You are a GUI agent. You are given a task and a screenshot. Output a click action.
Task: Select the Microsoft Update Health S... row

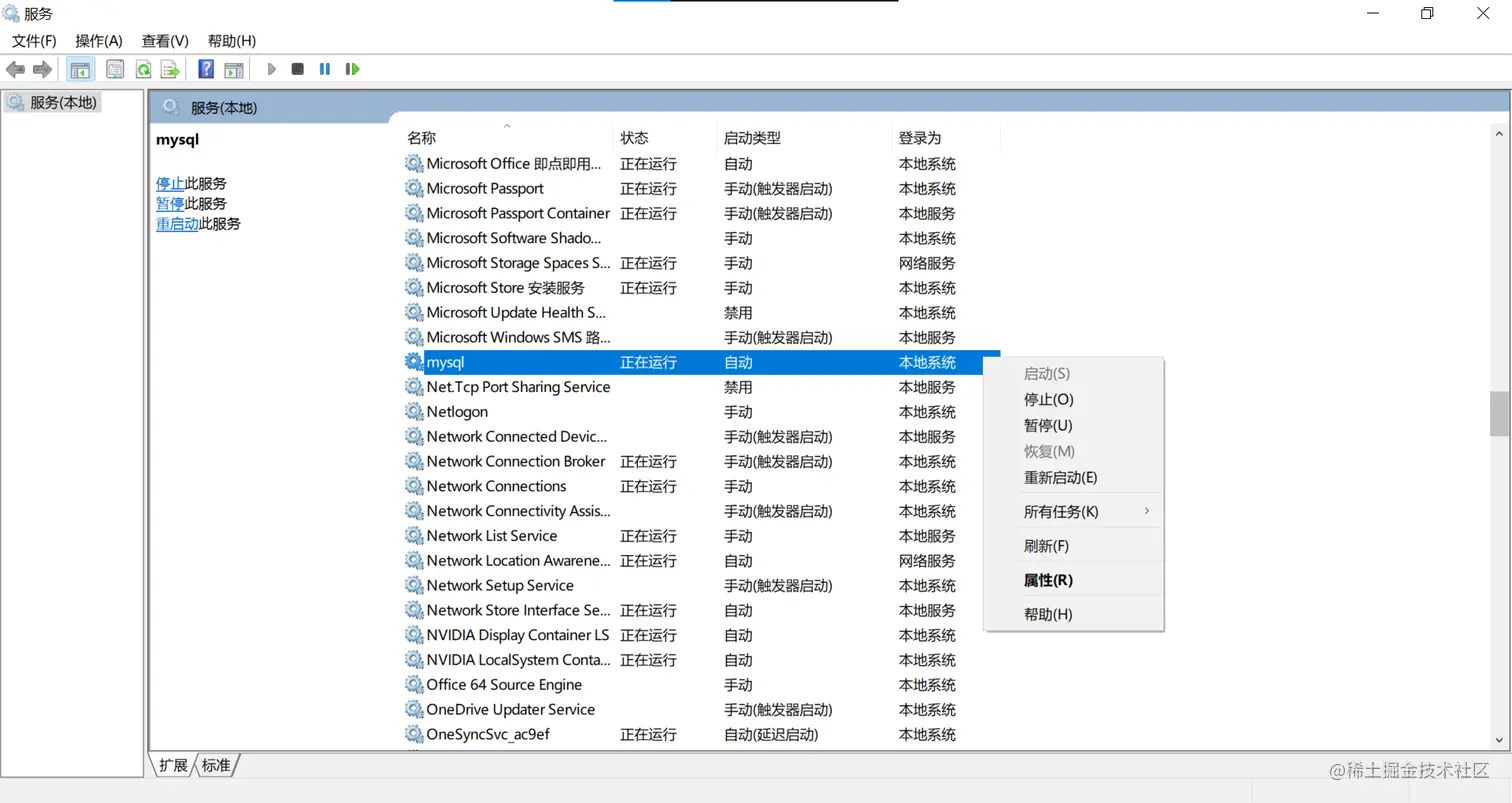(701, 312)
